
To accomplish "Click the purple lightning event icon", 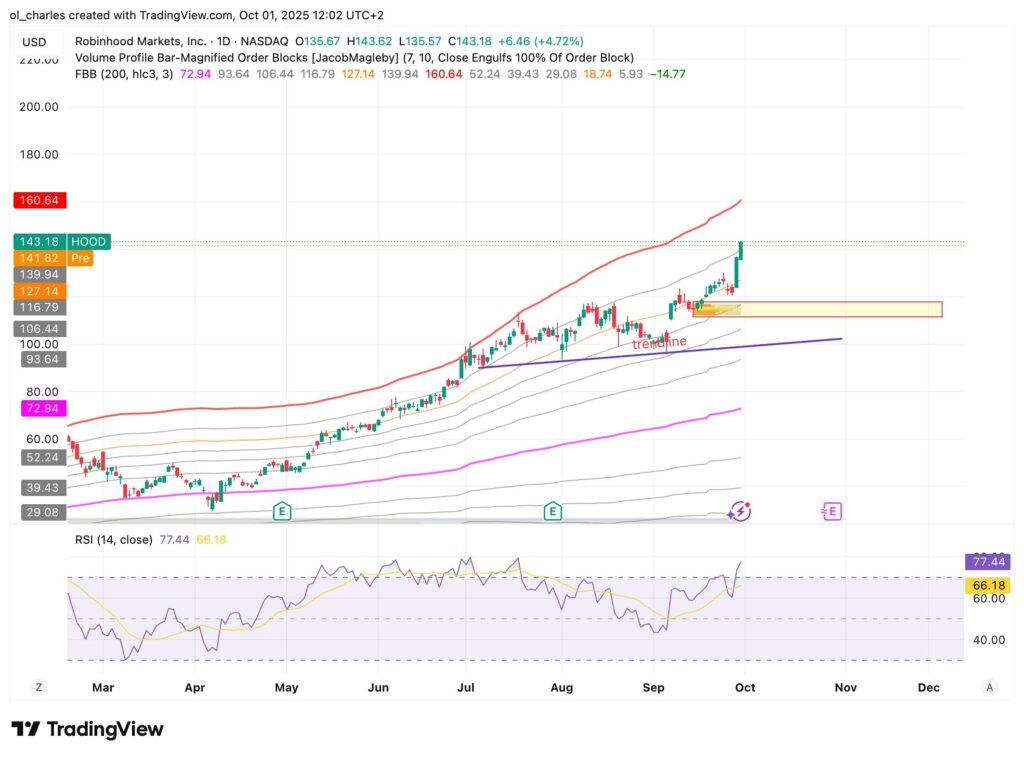I will click(739, 512).
